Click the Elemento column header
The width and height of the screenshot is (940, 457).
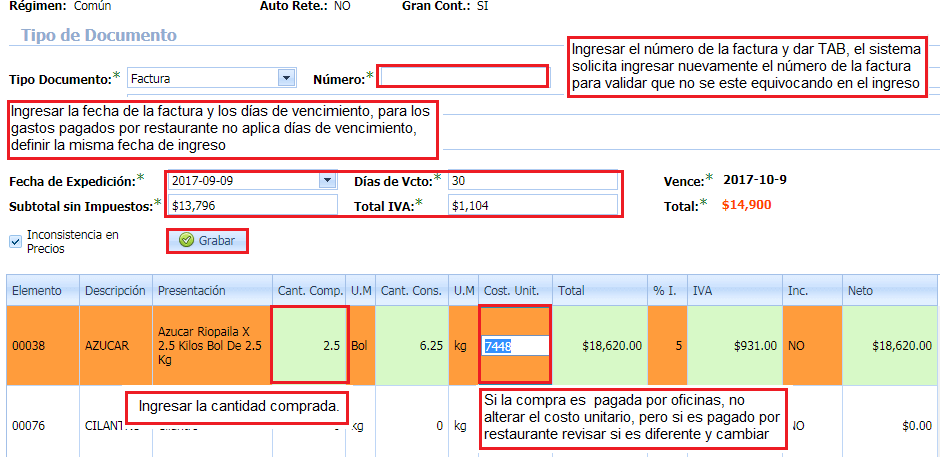(43, 291)
